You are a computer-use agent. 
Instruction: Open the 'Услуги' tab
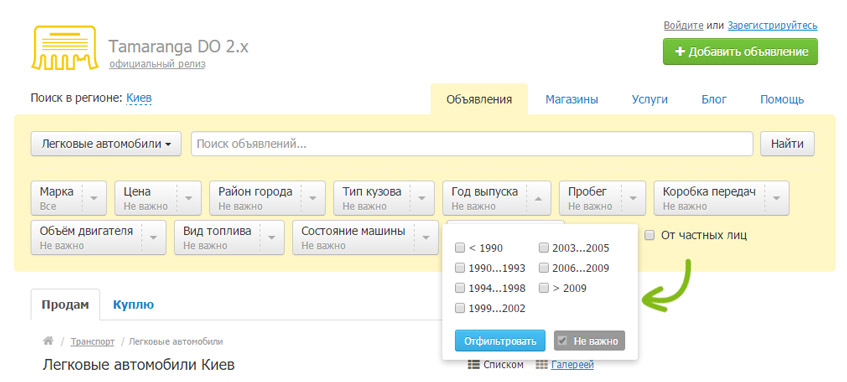click(x=649, y=99)
